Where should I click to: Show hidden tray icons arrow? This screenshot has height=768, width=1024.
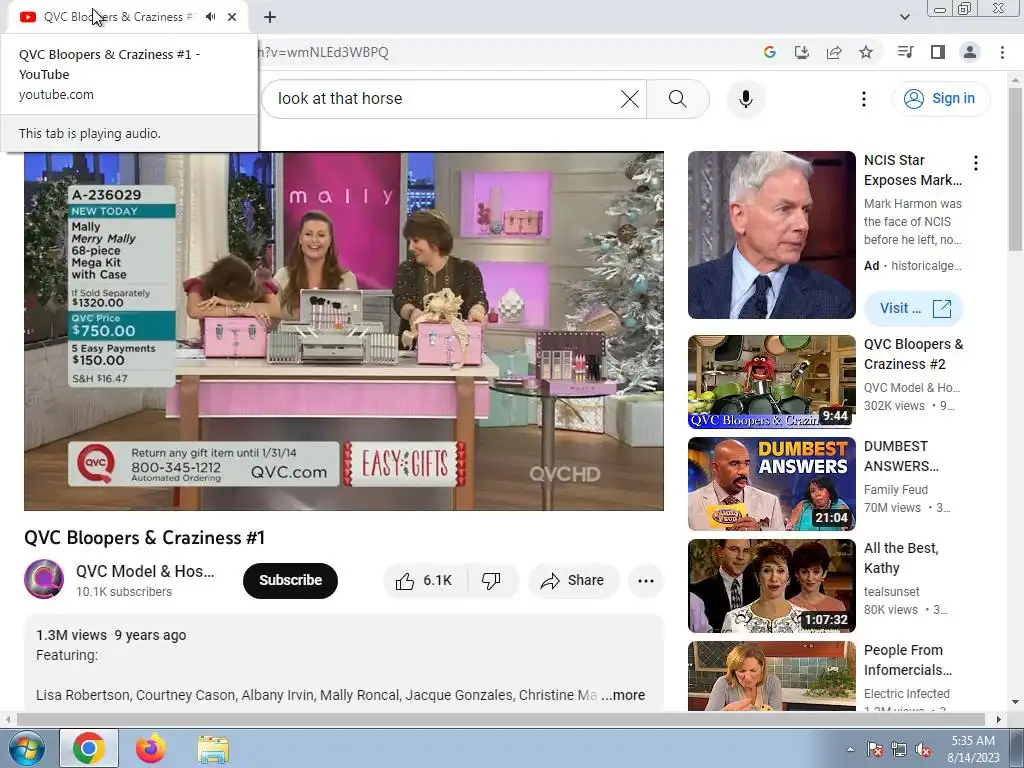850,749
